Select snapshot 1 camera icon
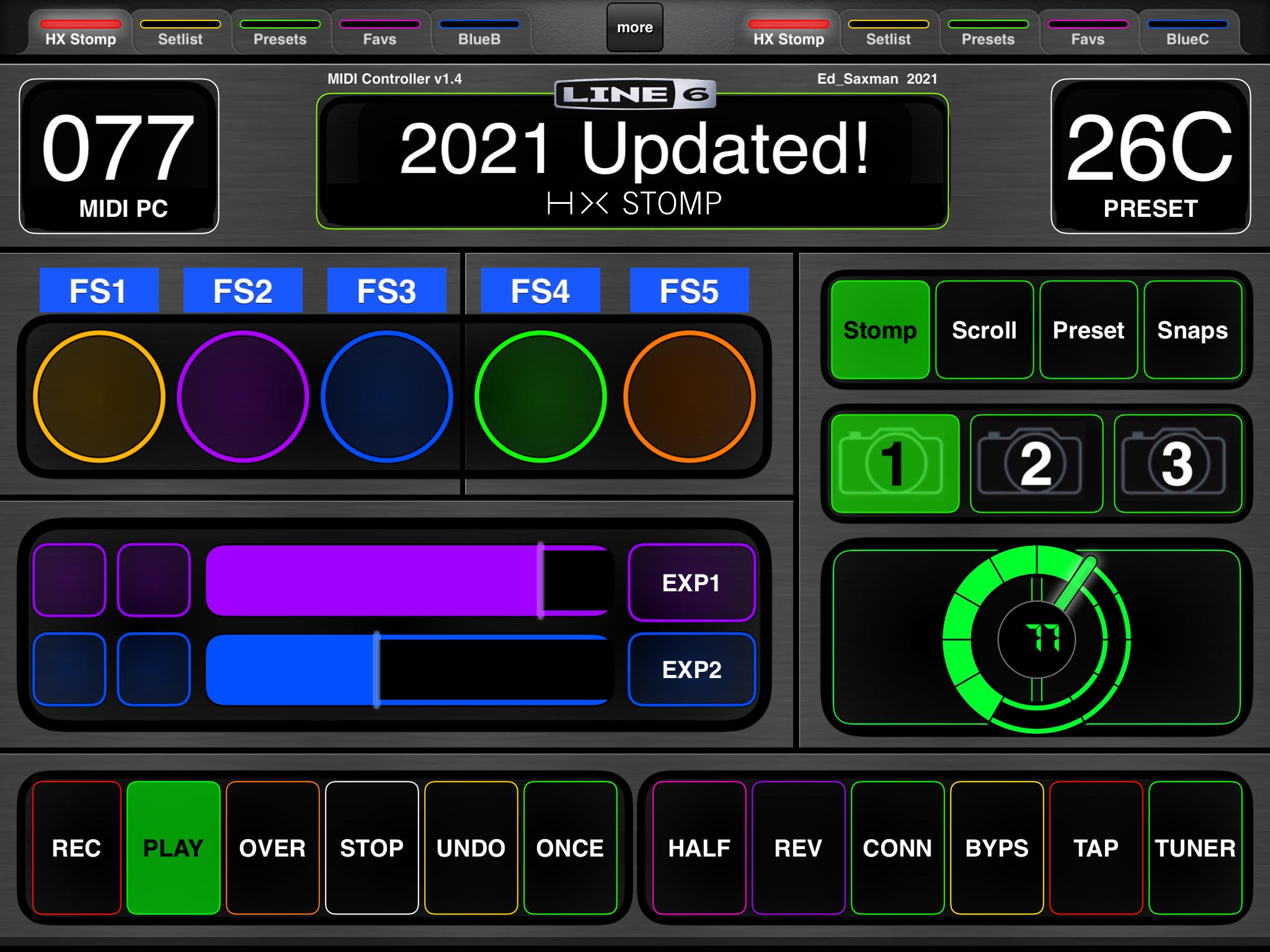Screen dimensions: 1270x952 895,464
